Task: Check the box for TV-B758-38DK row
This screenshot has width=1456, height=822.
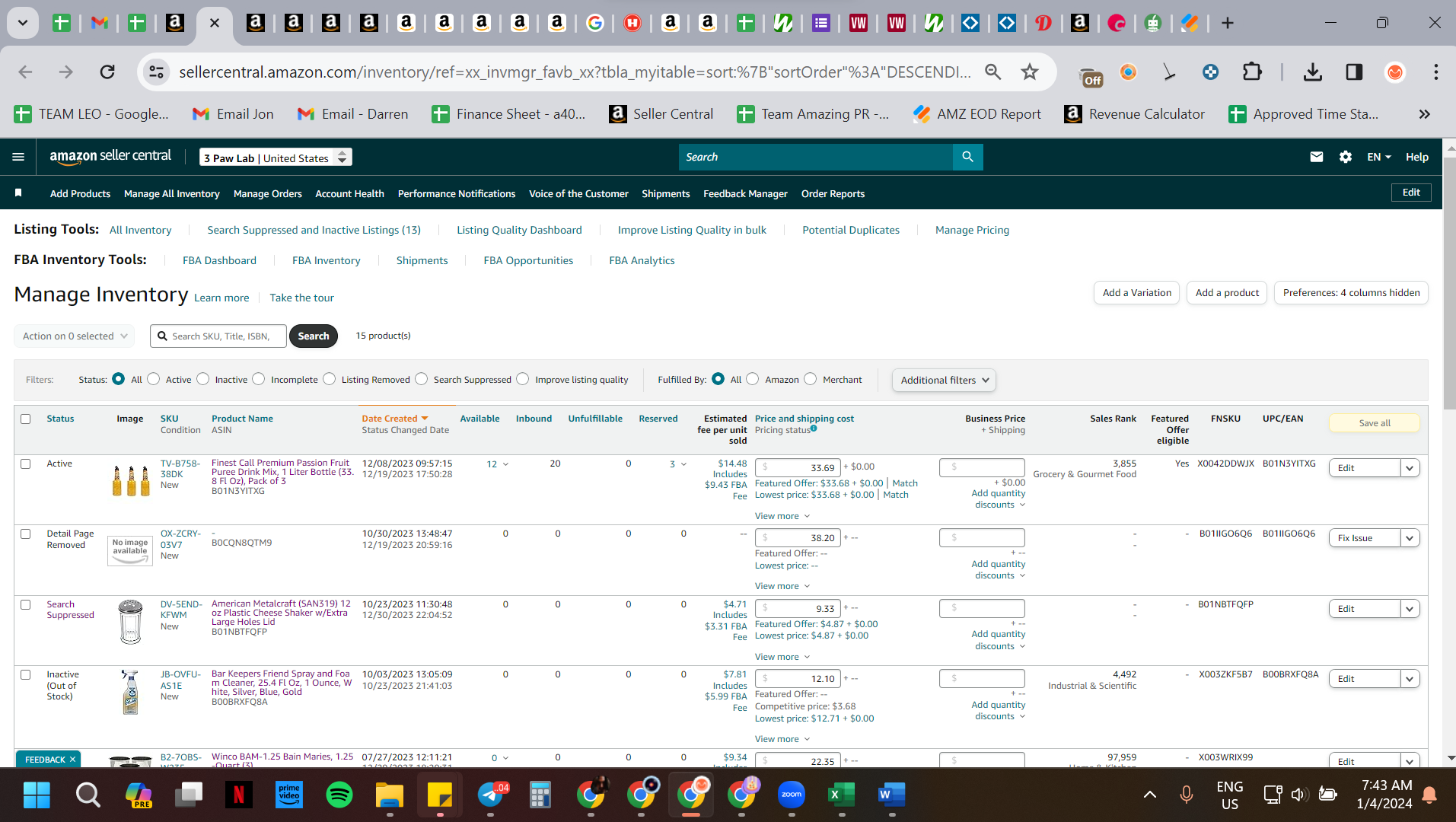Action: click(x=26, y=464)
